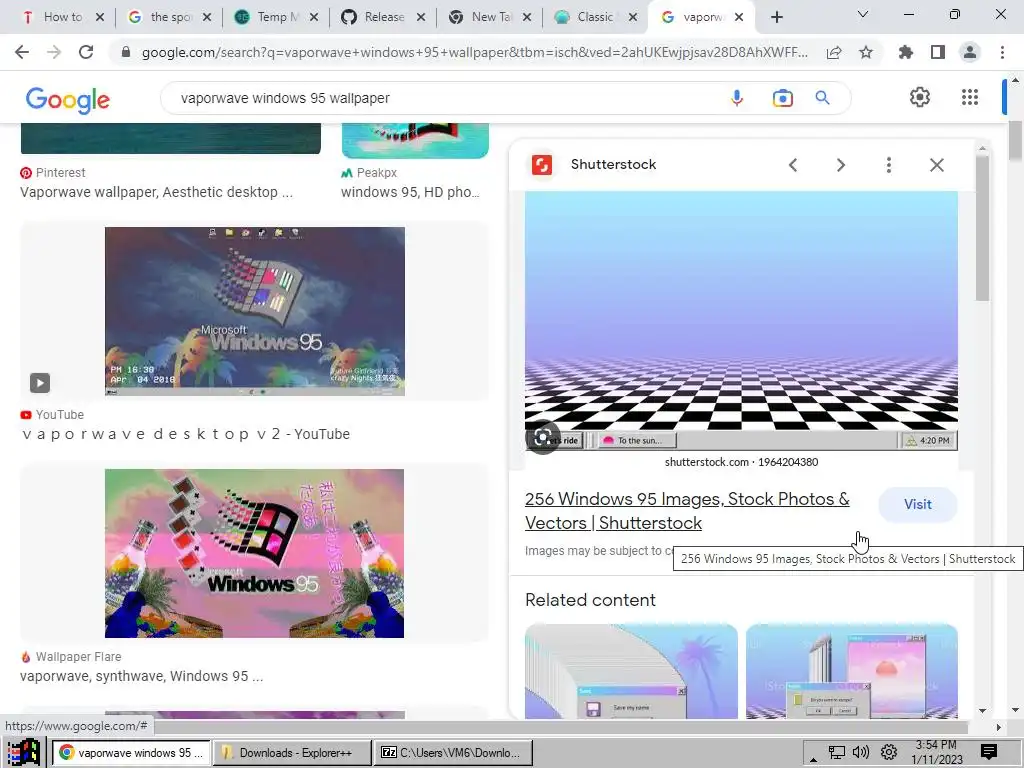Open the volume speaker tray icon
1024x768 pixels.
[x=861, y=752]
